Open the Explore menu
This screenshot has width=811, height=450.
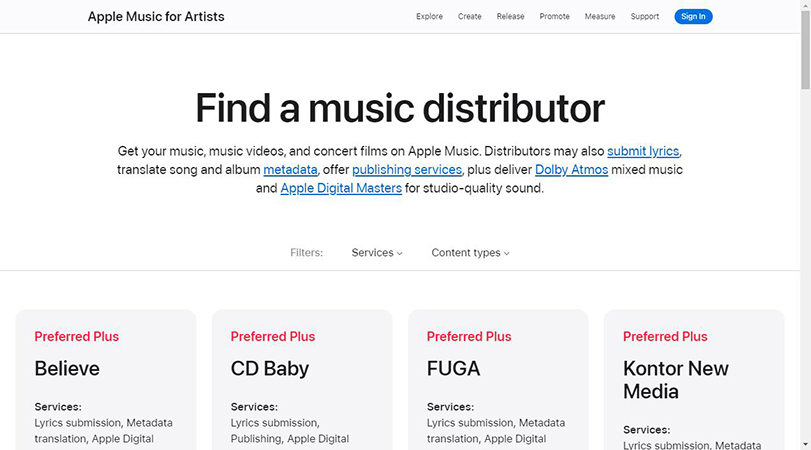(x=429, y=17)
